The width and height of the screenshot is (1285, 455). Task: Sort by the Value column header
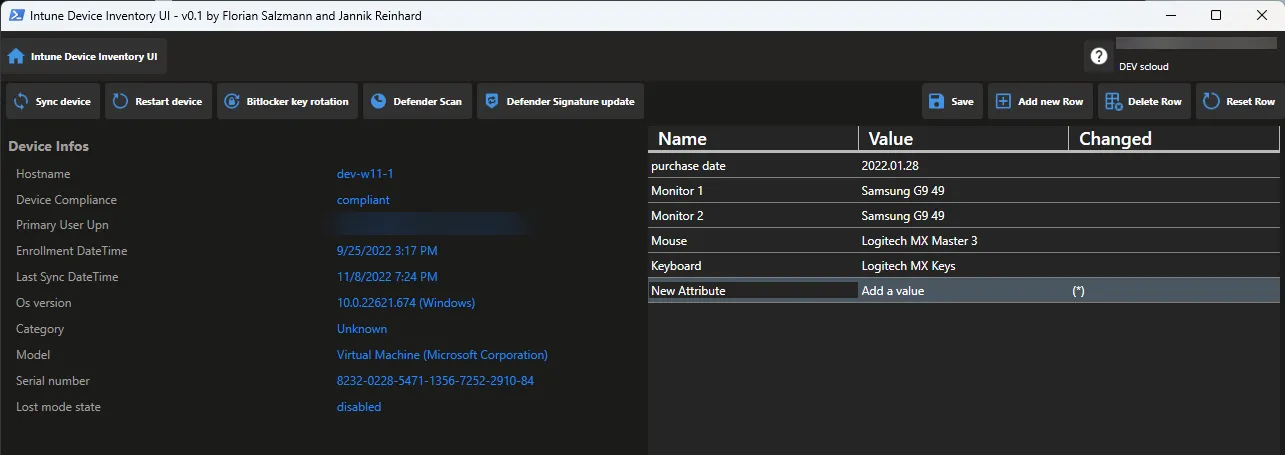click(x=964, y=139)
